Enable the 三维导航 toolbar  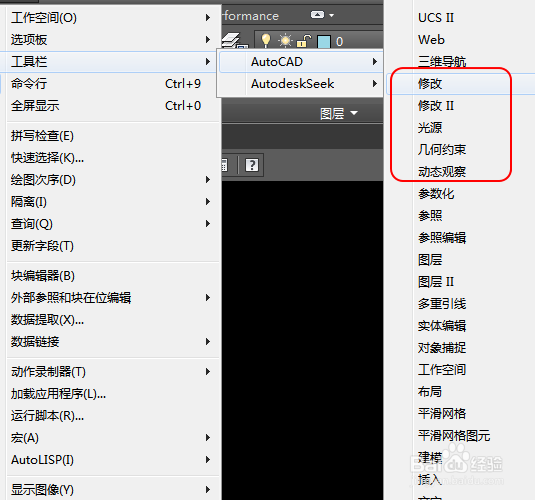coord(442,62)
